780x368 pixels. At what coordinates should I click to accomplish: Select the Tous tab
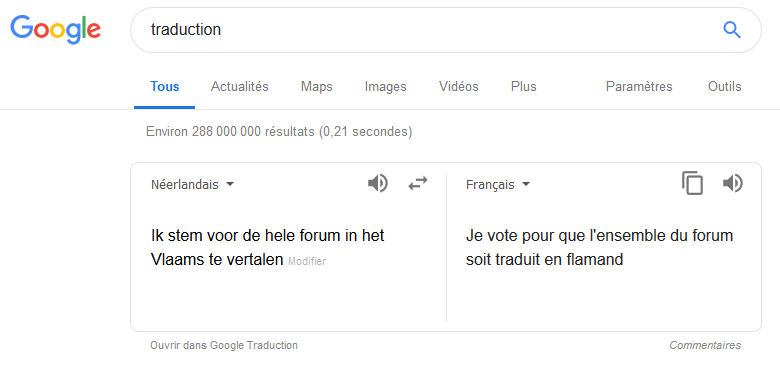tap(165, 87)
